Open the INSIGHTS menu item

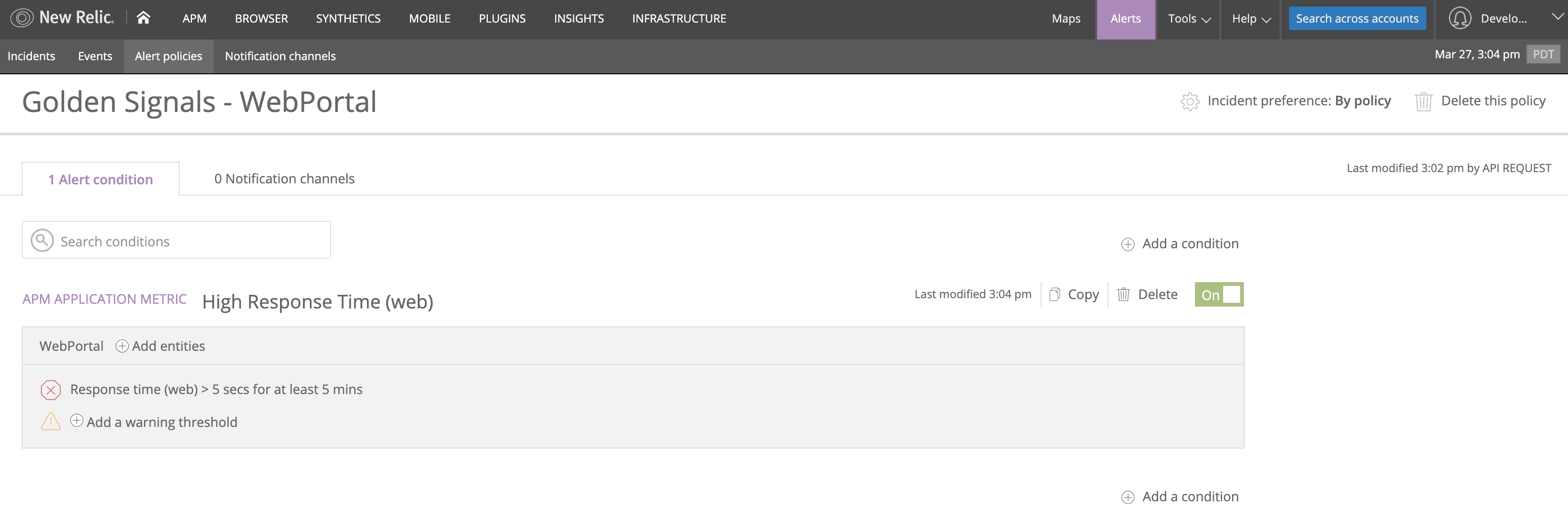(x=579, y=19)
